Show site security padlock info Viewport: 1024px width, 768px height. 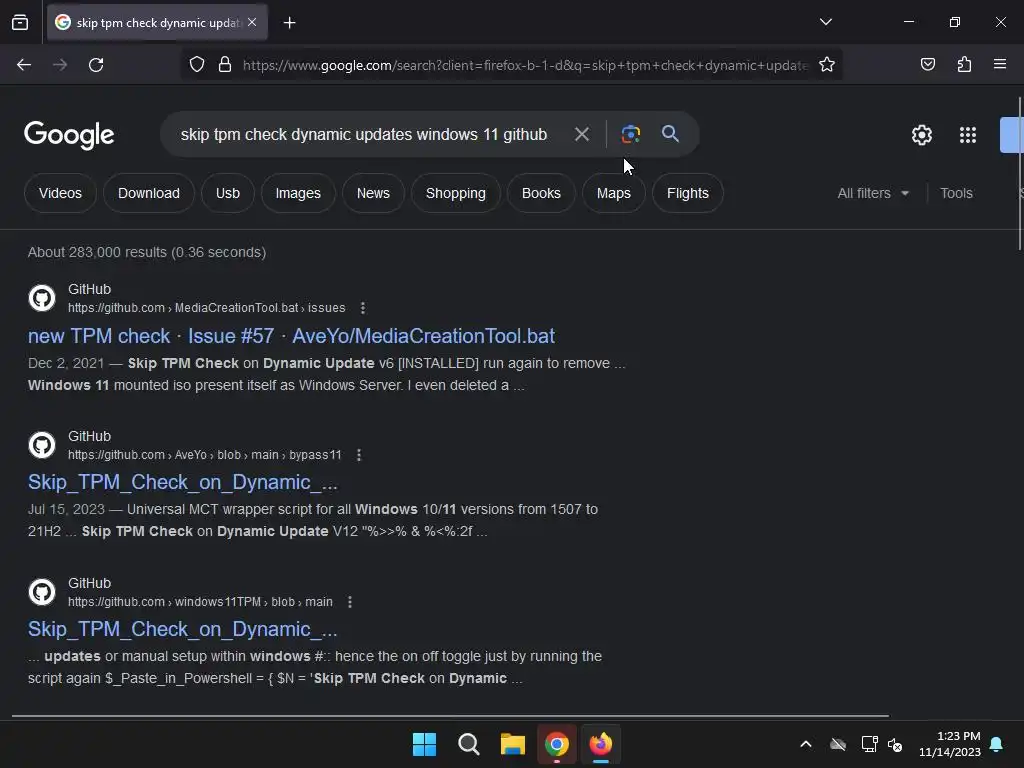[225, 65]
